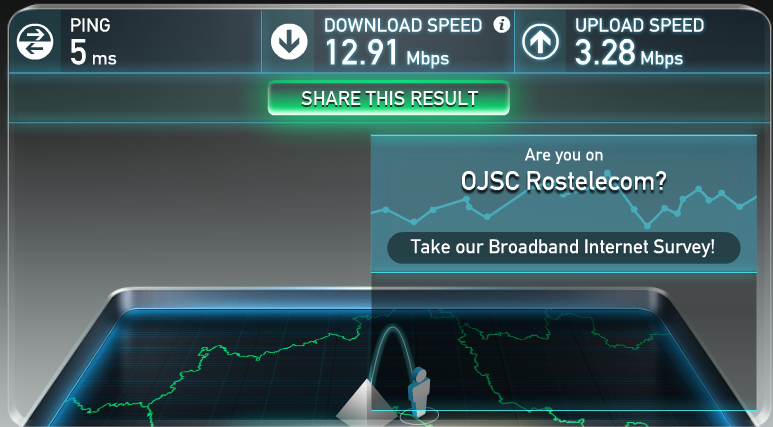Click the upload speed up-arrow icon
Viewport: 773px width, 427px height.
540,42
